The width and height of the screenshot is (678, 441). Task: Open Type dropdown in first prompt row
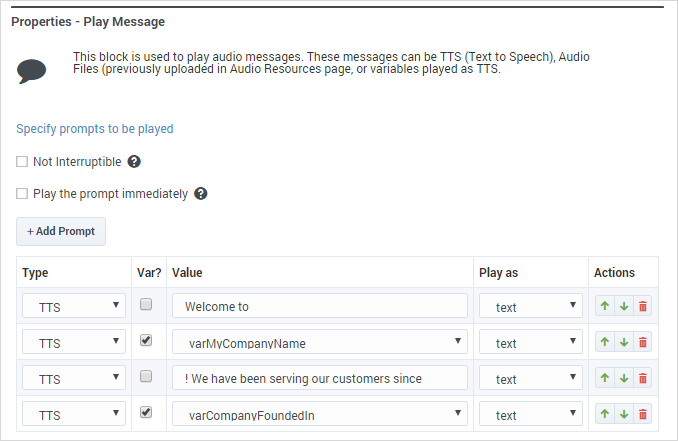73,306
